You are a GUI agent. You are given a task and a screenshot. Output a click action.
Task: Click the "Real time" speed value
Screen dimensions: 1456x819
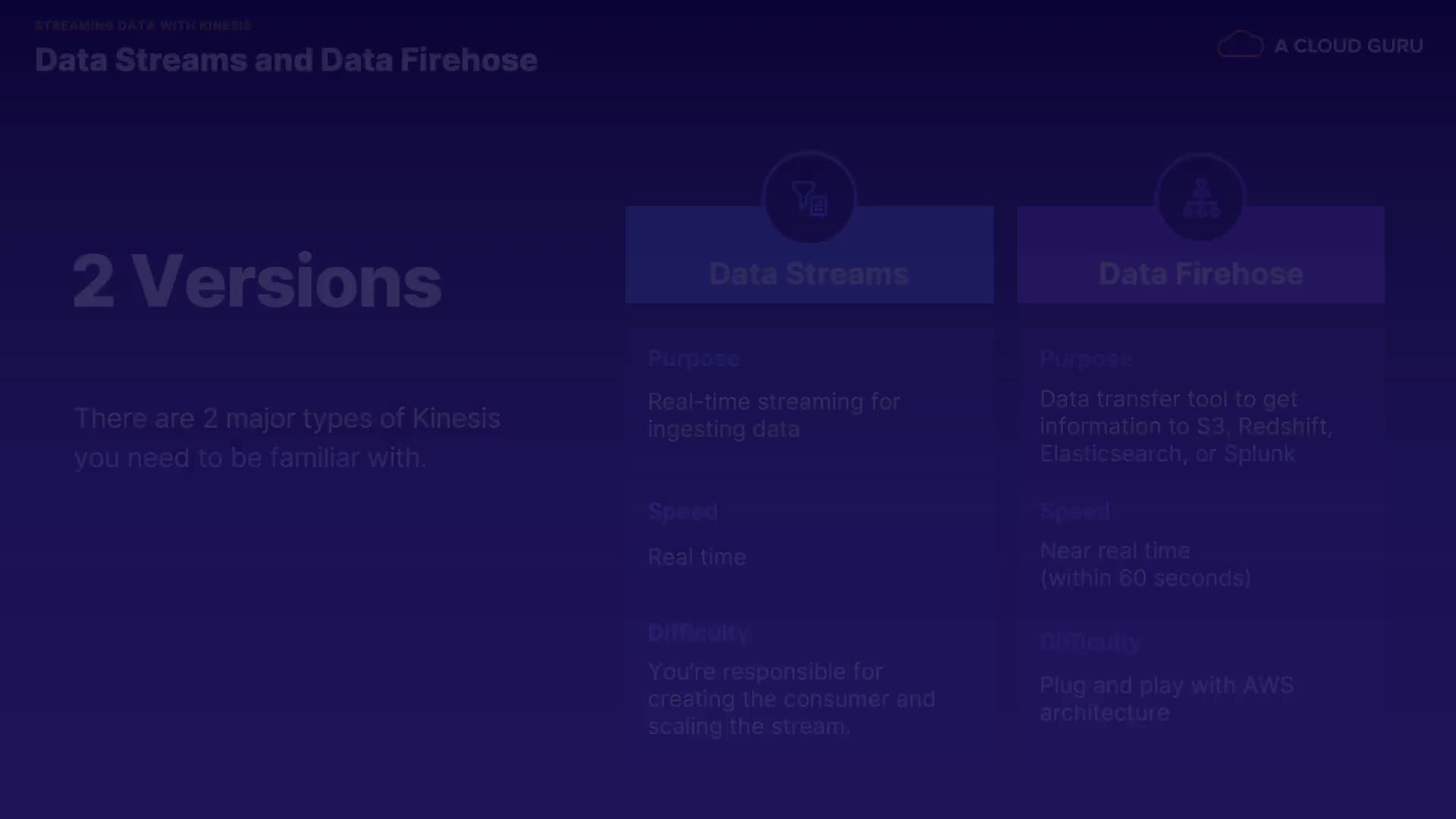(696, 557)
